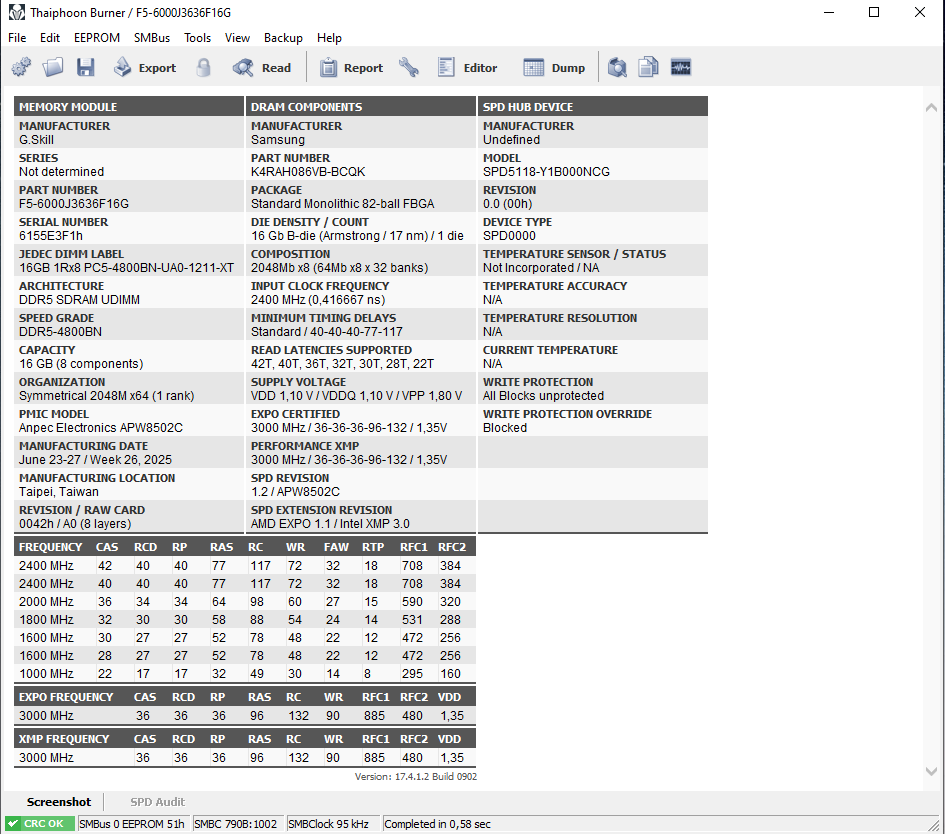
Task: Open the Edit menu
Action: (50, 38)
